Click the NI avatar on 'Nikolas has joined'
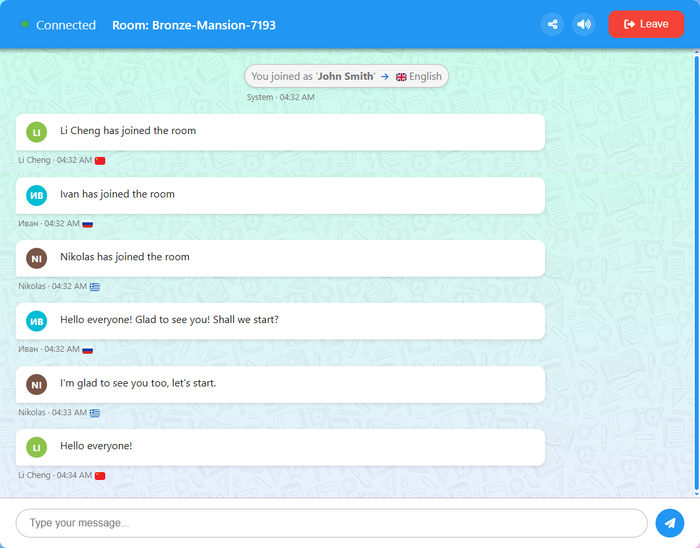 tap(37, 258)
